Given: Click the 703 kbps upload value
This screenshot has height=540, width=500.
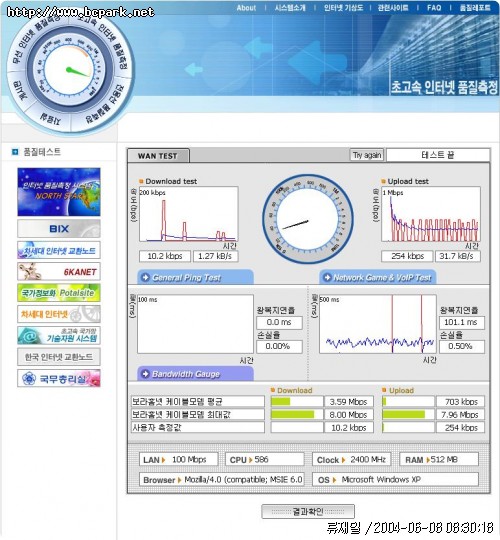Looking at the screenshot, I should pyautogui.click(x=460, y=401).
